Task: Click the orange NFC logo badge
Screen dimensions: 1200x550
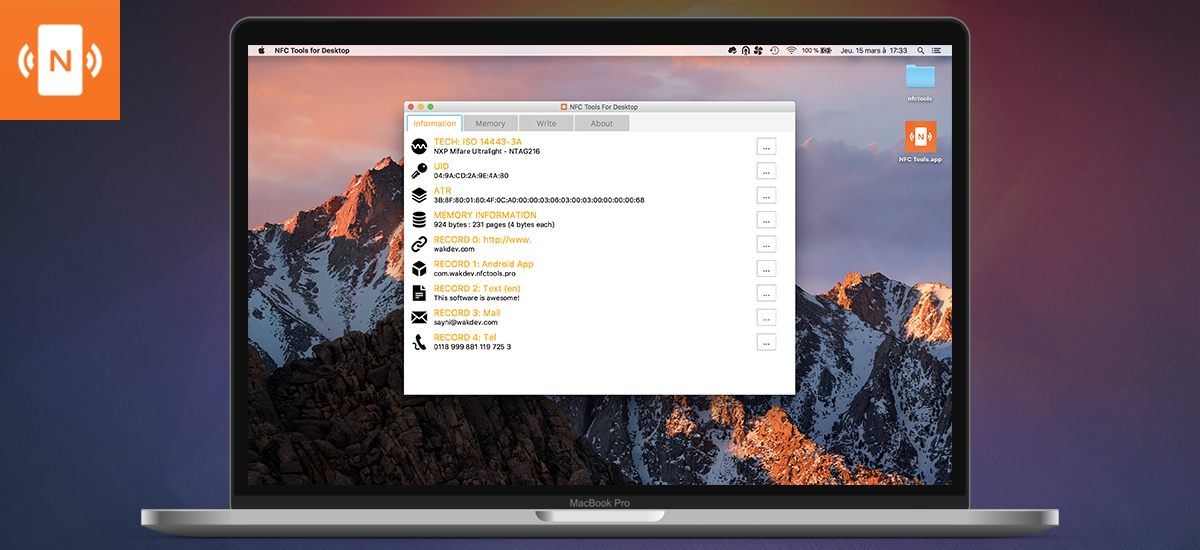Action: click(60, 60)
